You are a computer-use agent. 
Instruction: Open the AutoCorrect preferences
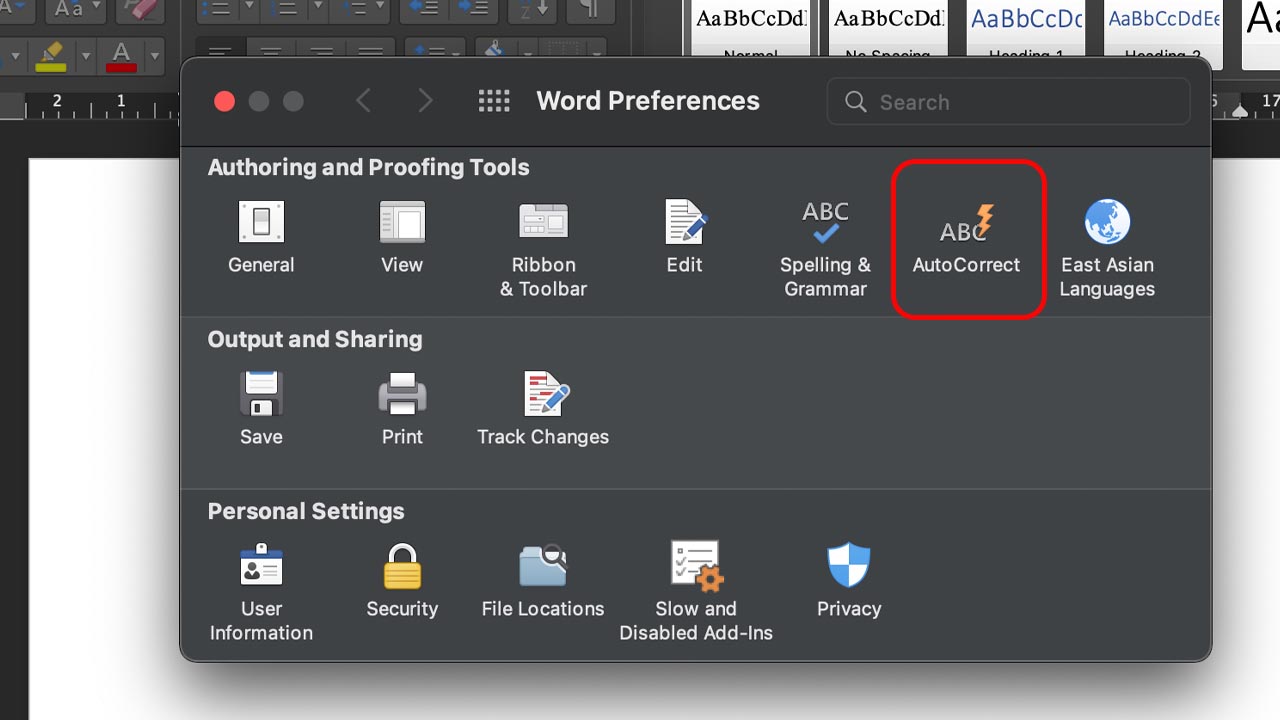(x=967, y=238)
